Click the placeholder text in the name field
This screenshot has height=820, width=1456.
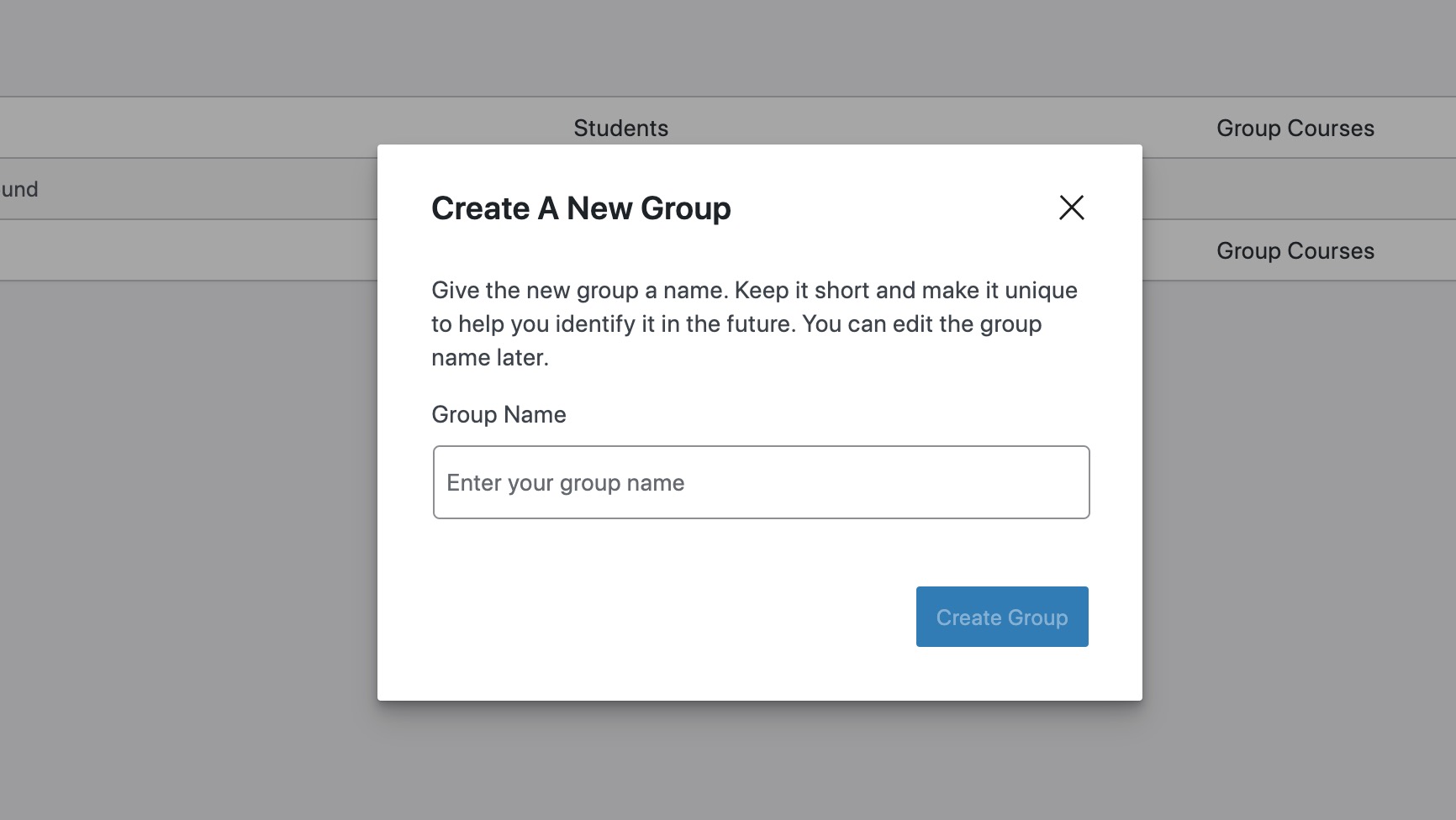click(566, 482)
